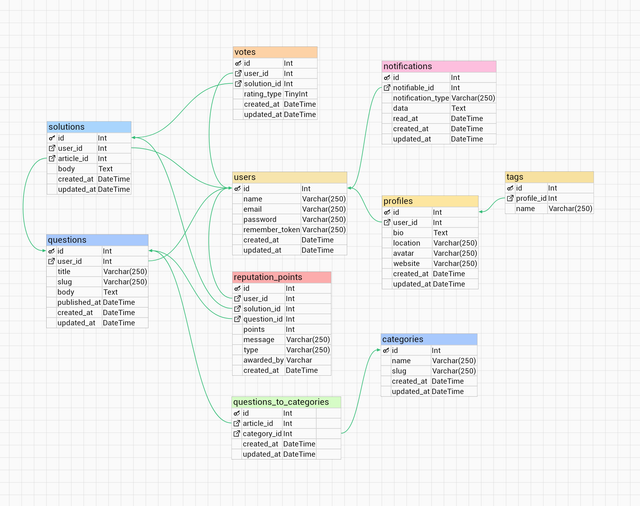This screenshot has height=506, width=640.
Task: Select the solutions table header
Action: (x=89, y=127)
